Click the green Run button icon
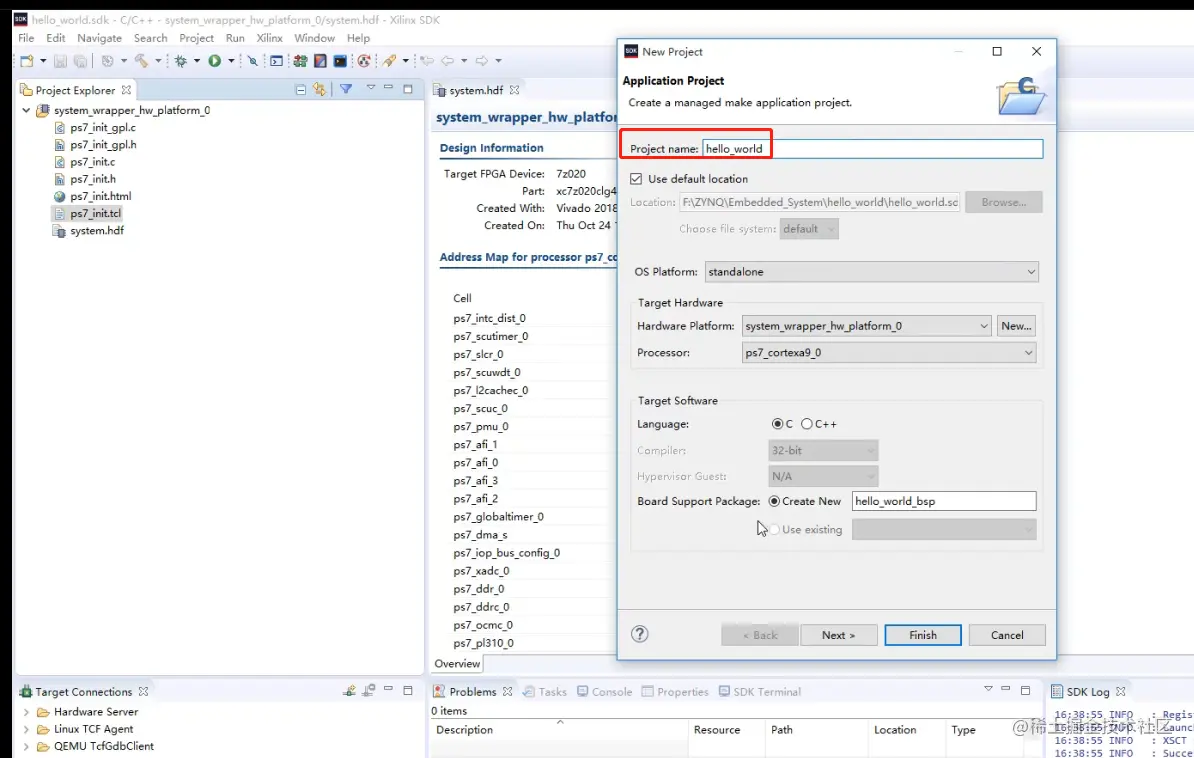This screenshot has width=1194, height=758. (215, 61)
